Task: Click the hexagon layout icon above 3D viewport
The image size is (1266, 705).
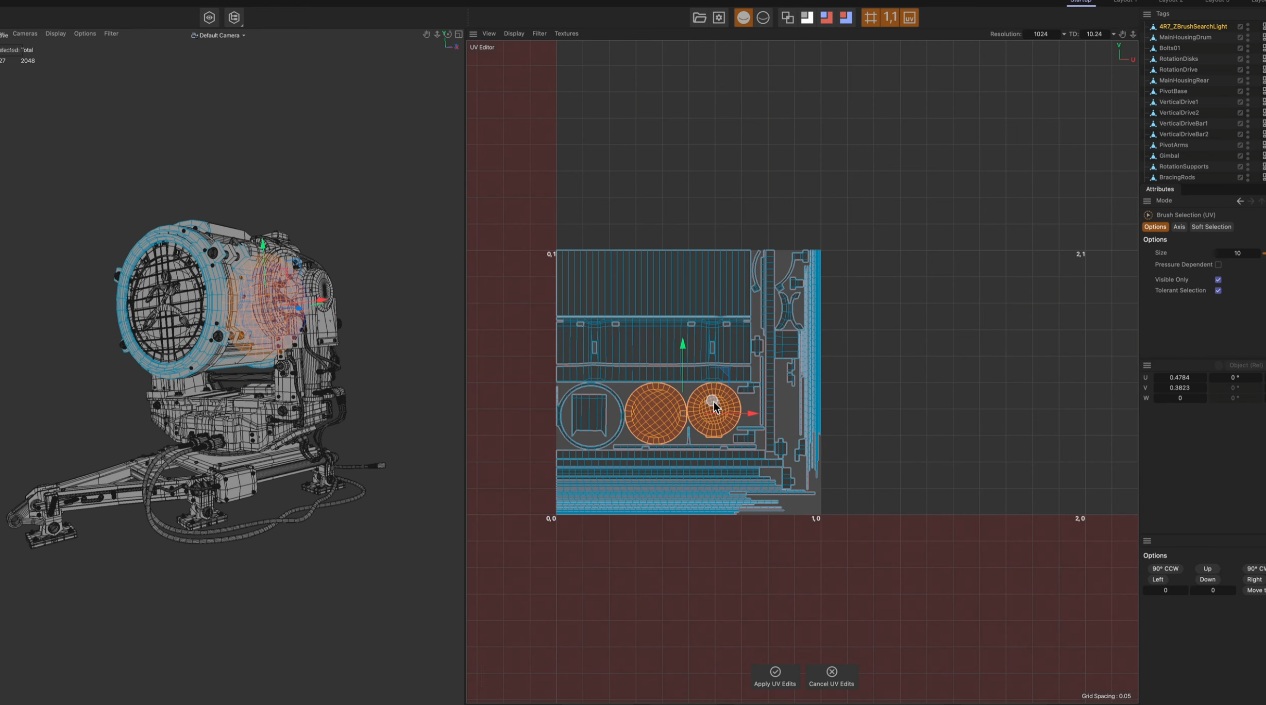Action: coord(234,17)
